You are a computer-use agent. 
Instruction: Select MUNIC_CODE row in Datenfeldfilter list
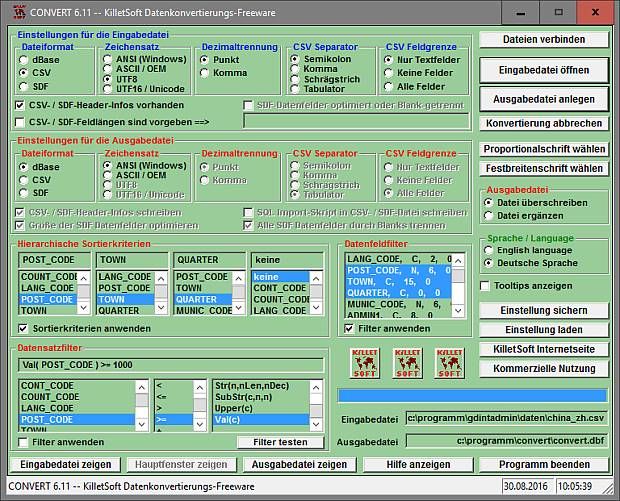[x=399, y=304]
